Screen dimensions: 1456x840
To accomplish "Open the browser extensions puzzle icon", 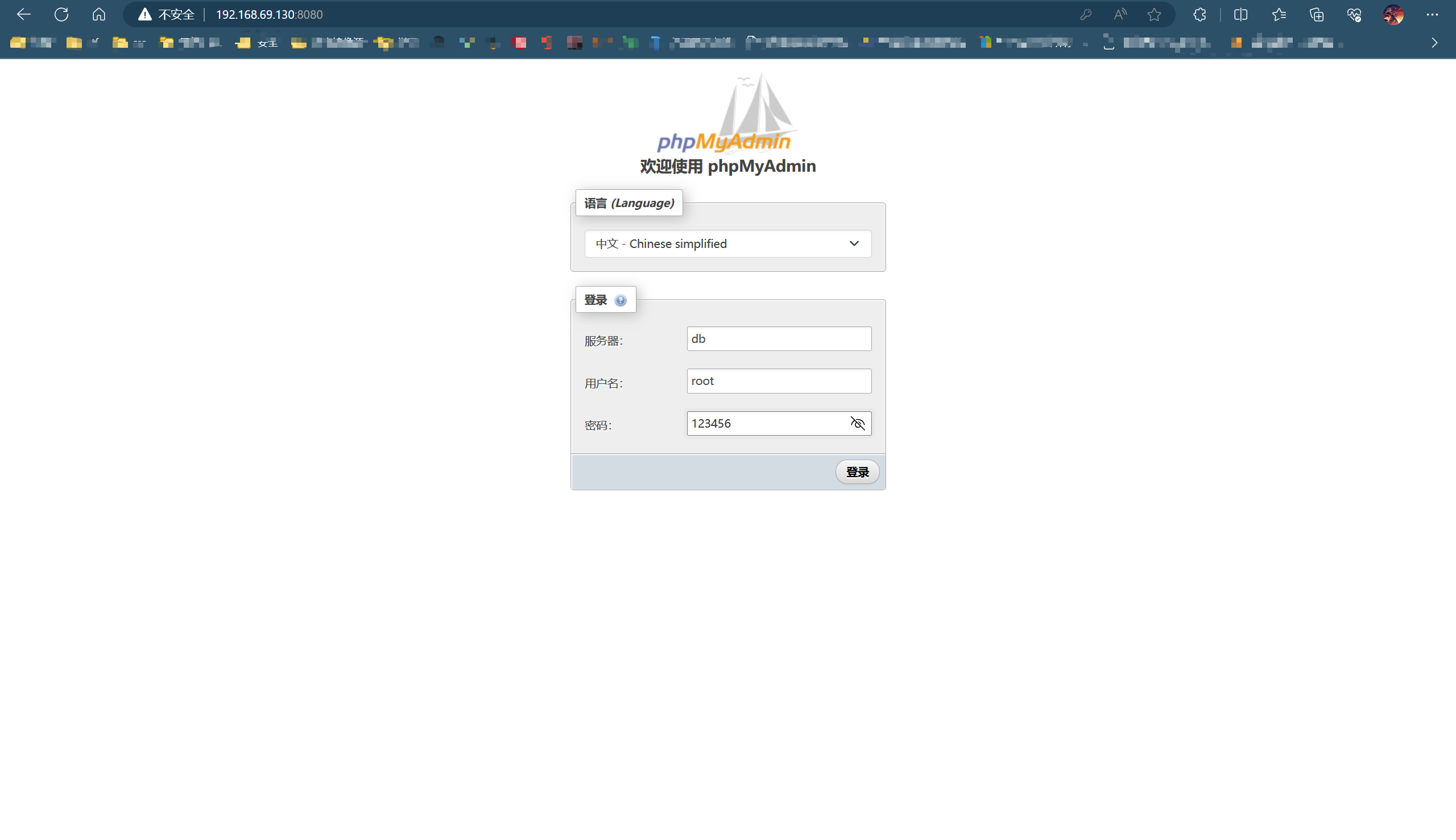I will 1199,14.
